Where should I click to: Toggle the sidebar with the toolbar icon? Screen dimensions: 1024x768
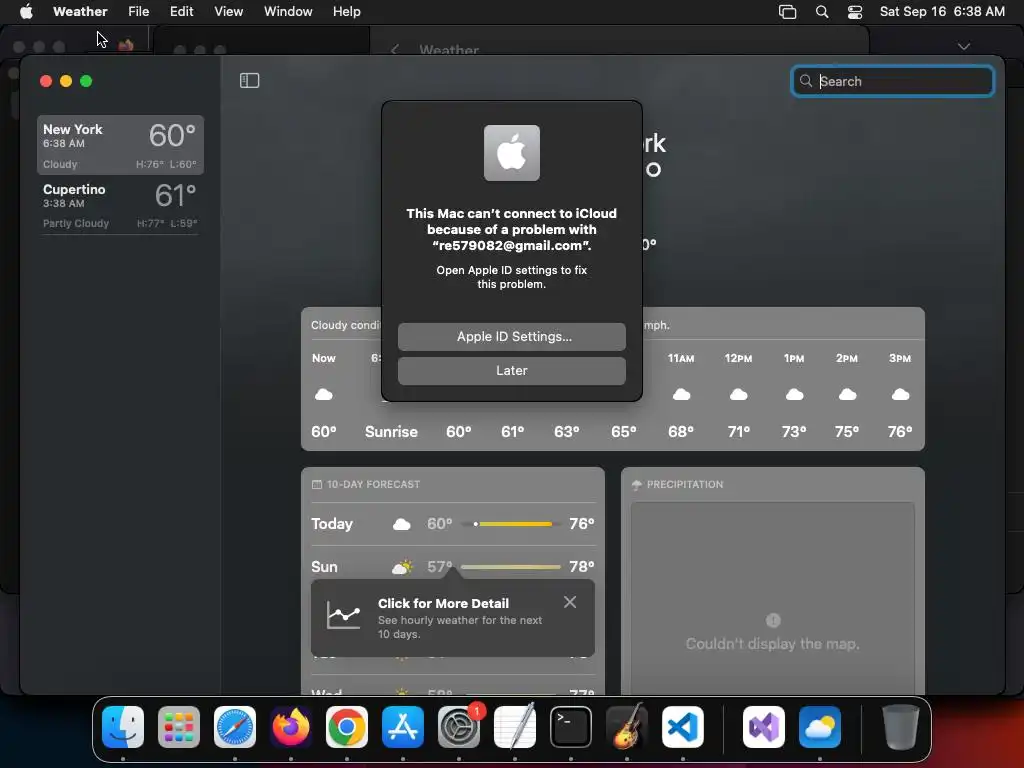pyautogui.click(x=249, y=80)
